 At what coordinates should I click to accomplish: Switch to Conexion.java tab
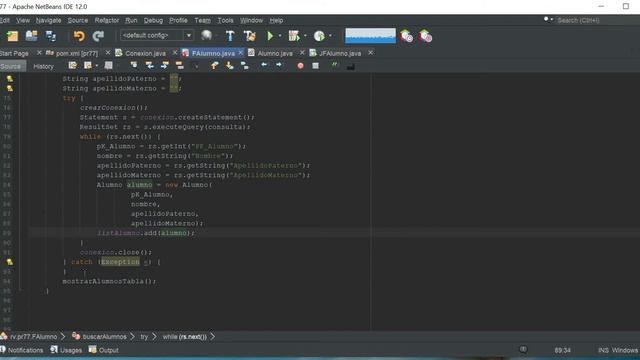pyautogui.click(x=145, y=53)
